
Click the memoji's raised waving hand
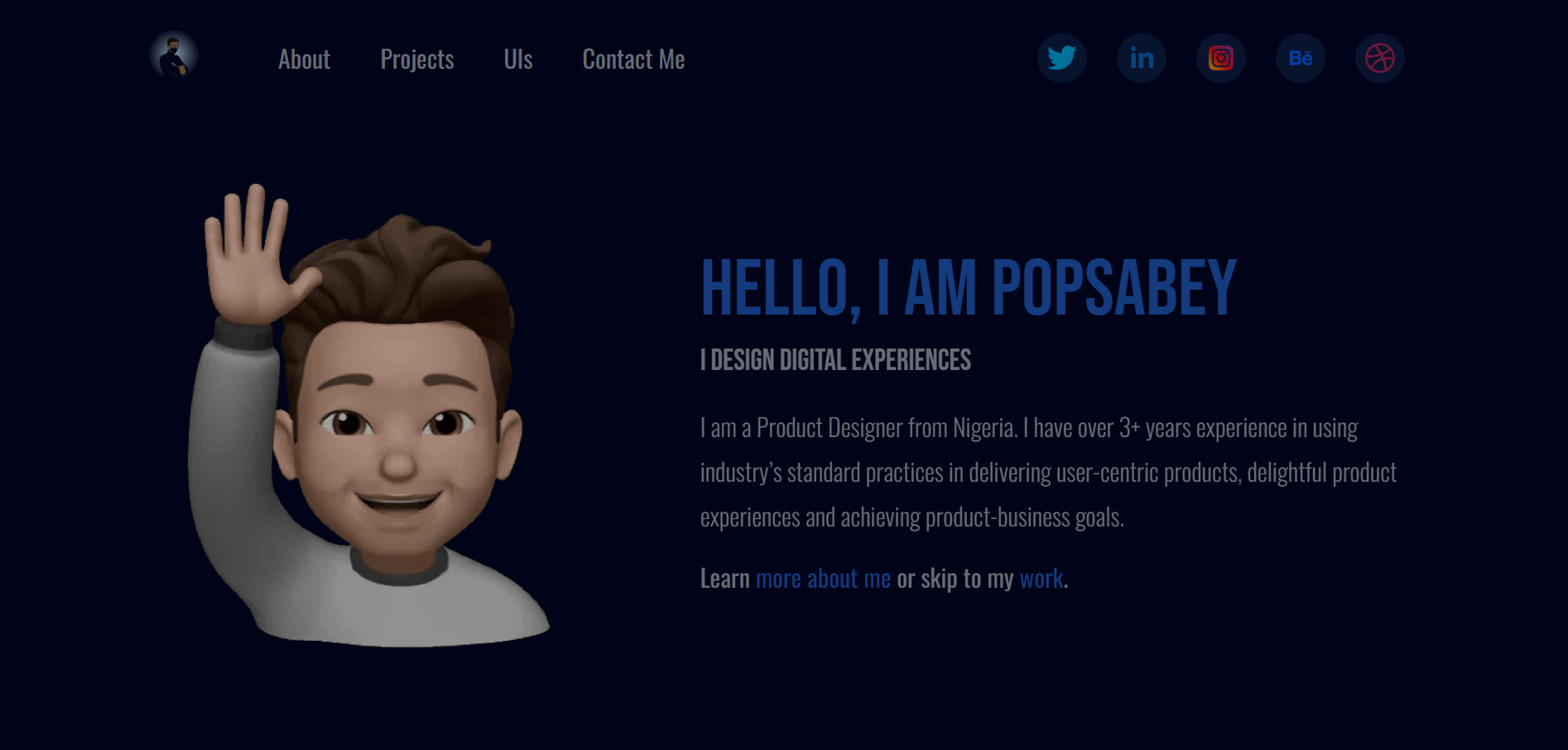(254, 257)
